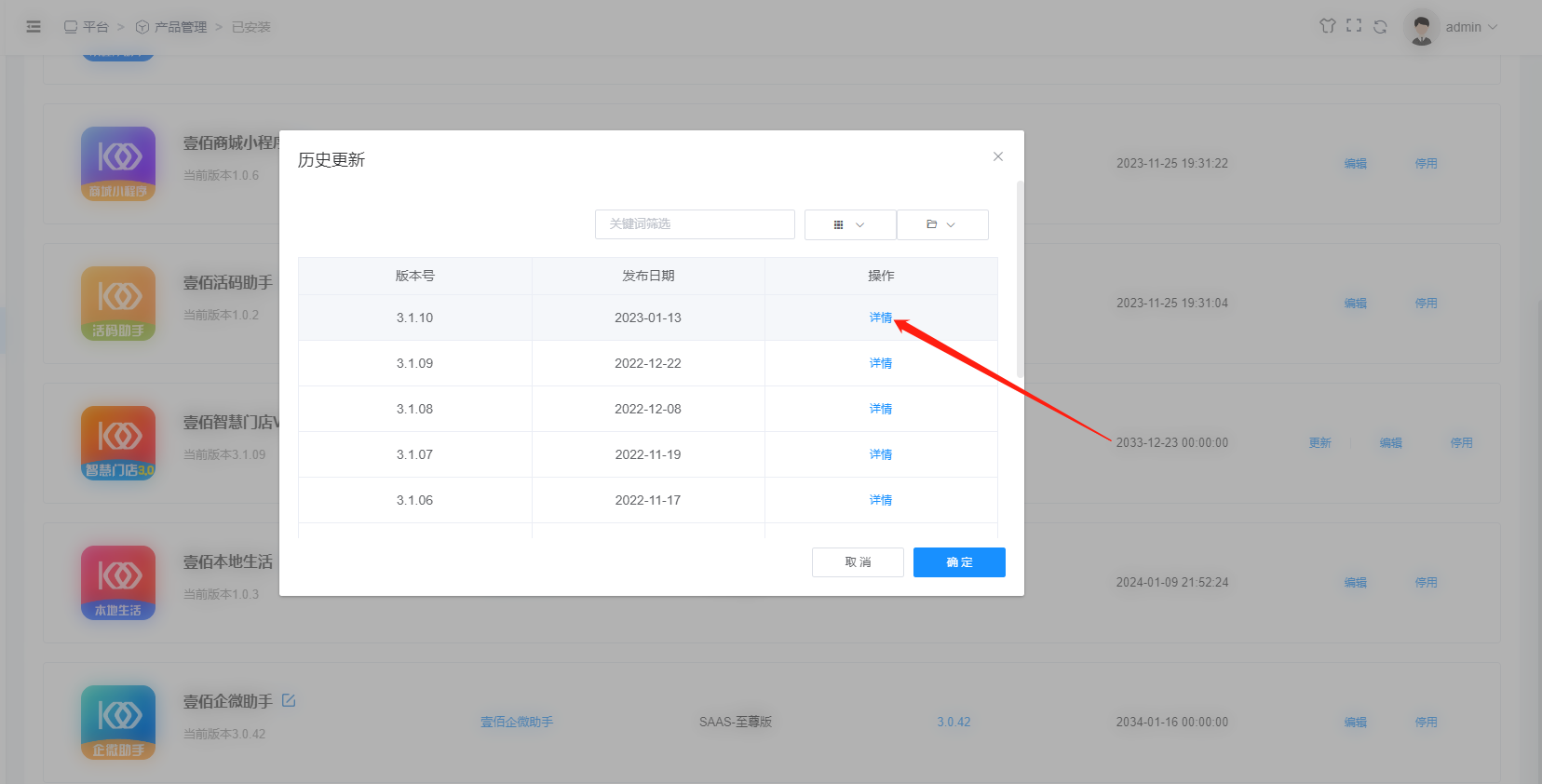
Task: Open the theme shirt icon in header
Action: point(1328,26)
